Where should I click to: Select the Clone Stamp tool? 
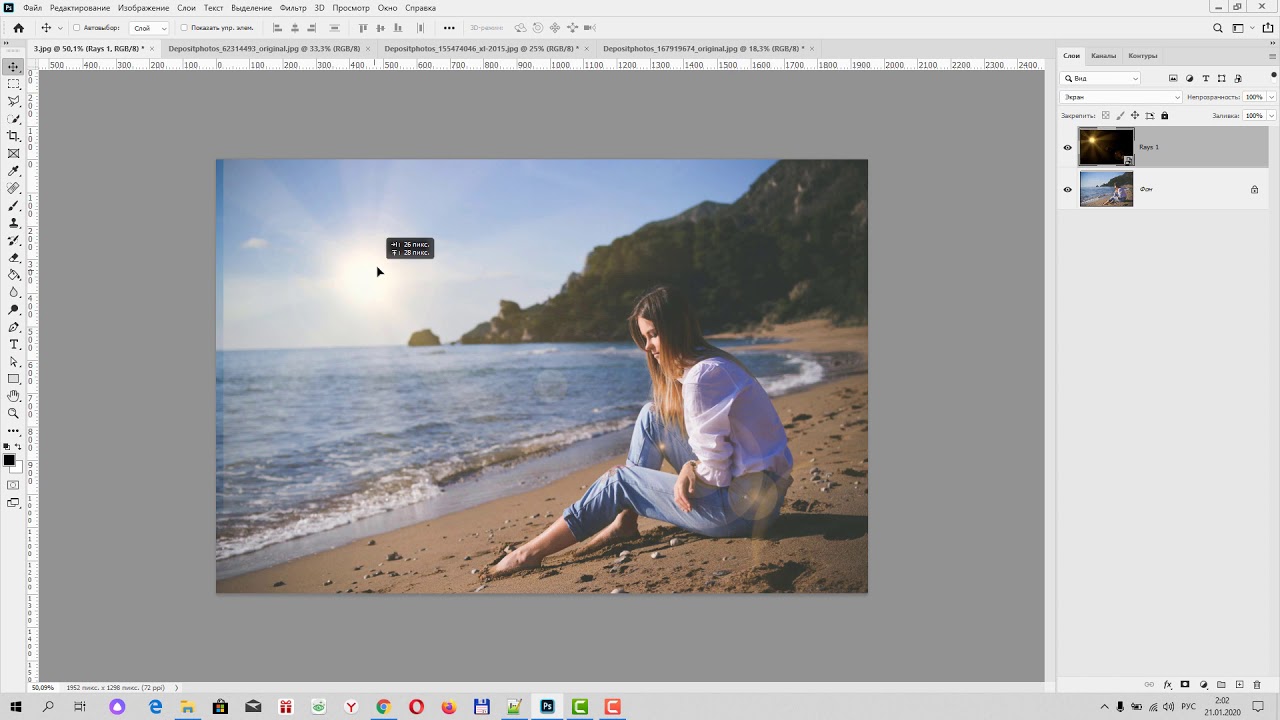(x=13, y=223)
